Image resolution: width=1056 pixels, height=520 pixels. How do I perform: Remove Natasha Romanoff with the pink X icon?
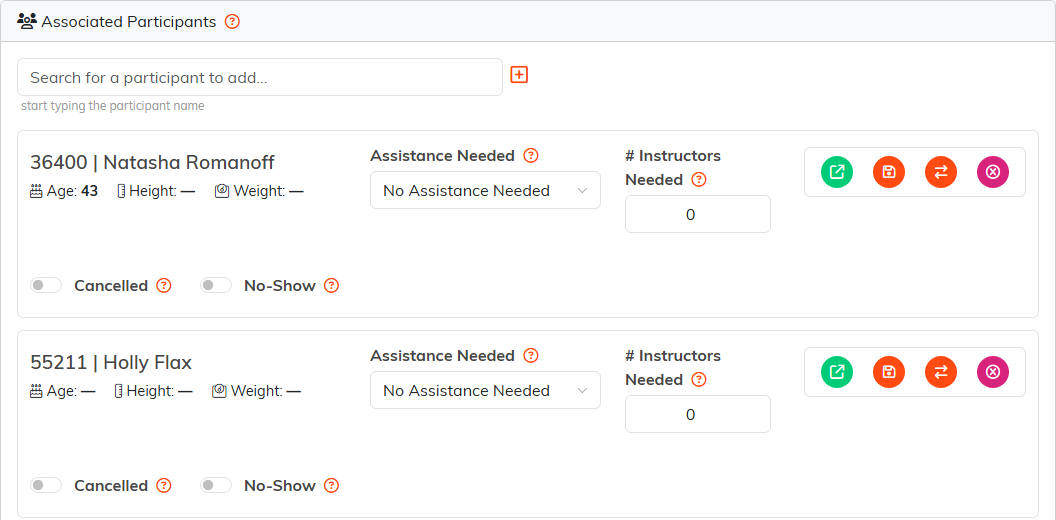coord(993,172)
